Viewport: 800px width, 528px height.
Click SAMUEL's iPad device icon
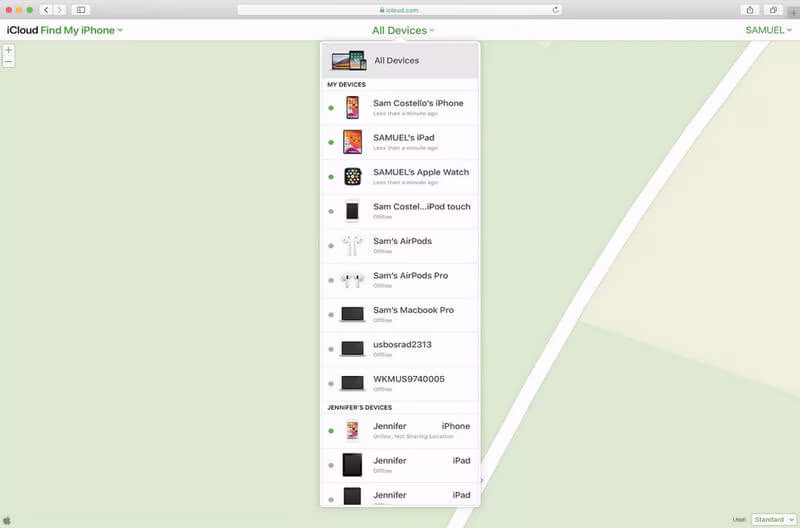coord(353,142)
